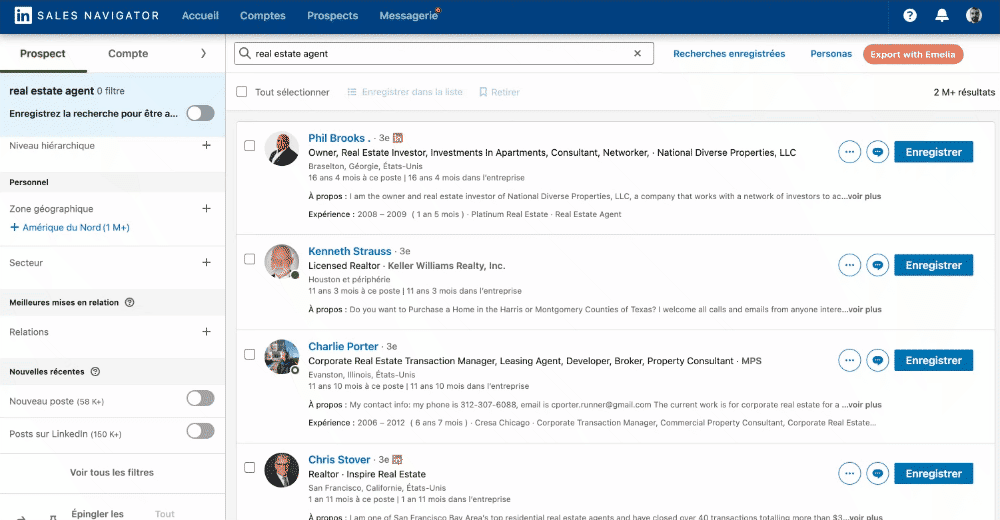Open the Kenneth Strauss name link
1000x520 pixels.
click(x=349, y=251)
